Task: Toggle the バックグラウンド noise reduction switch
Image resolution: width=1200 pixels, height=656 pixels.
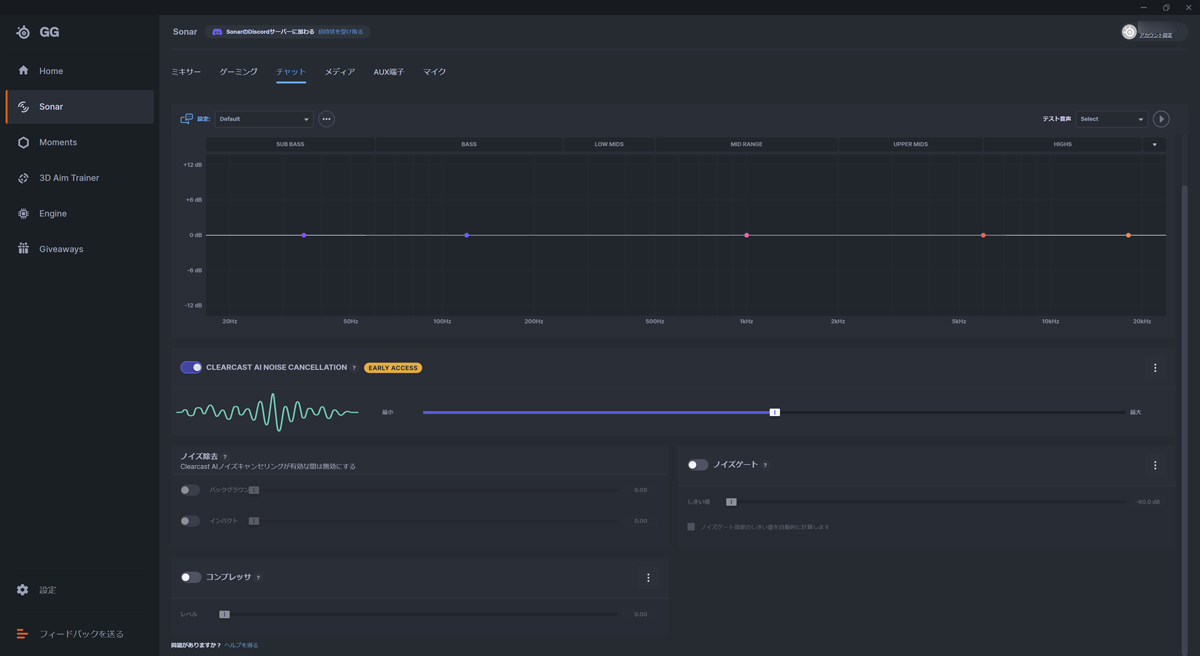Action: [x=190, y=490]
